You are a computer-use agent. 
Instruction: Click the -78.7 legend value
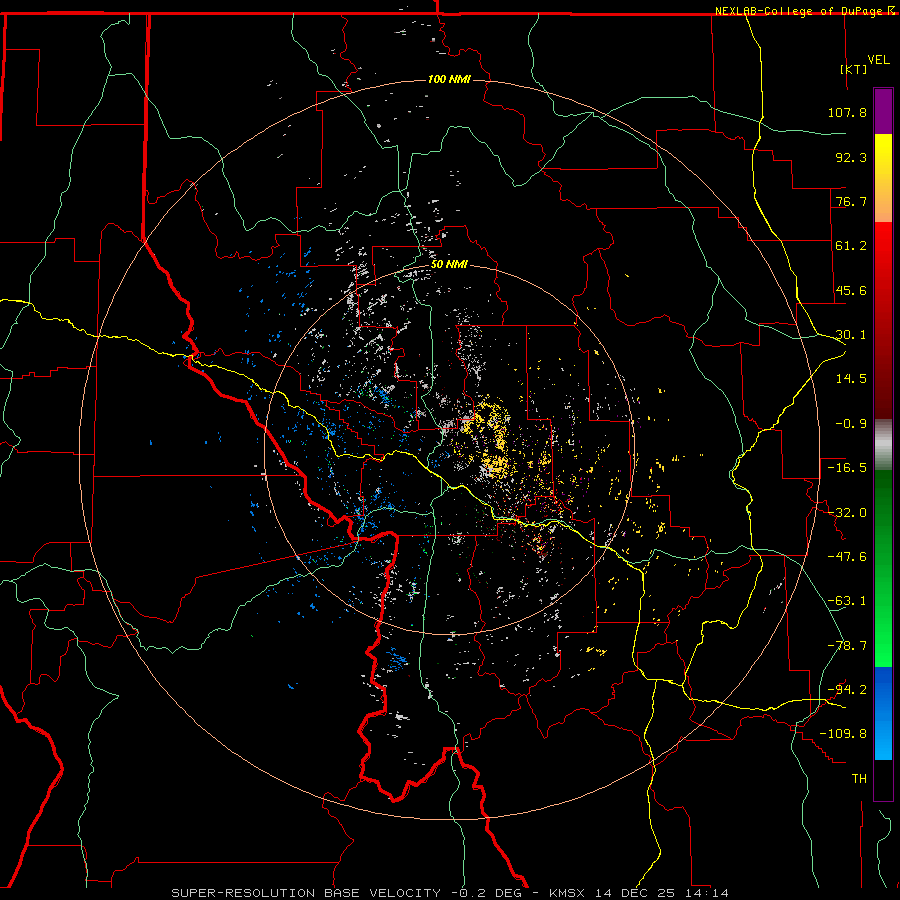click(x=847, y=646)
